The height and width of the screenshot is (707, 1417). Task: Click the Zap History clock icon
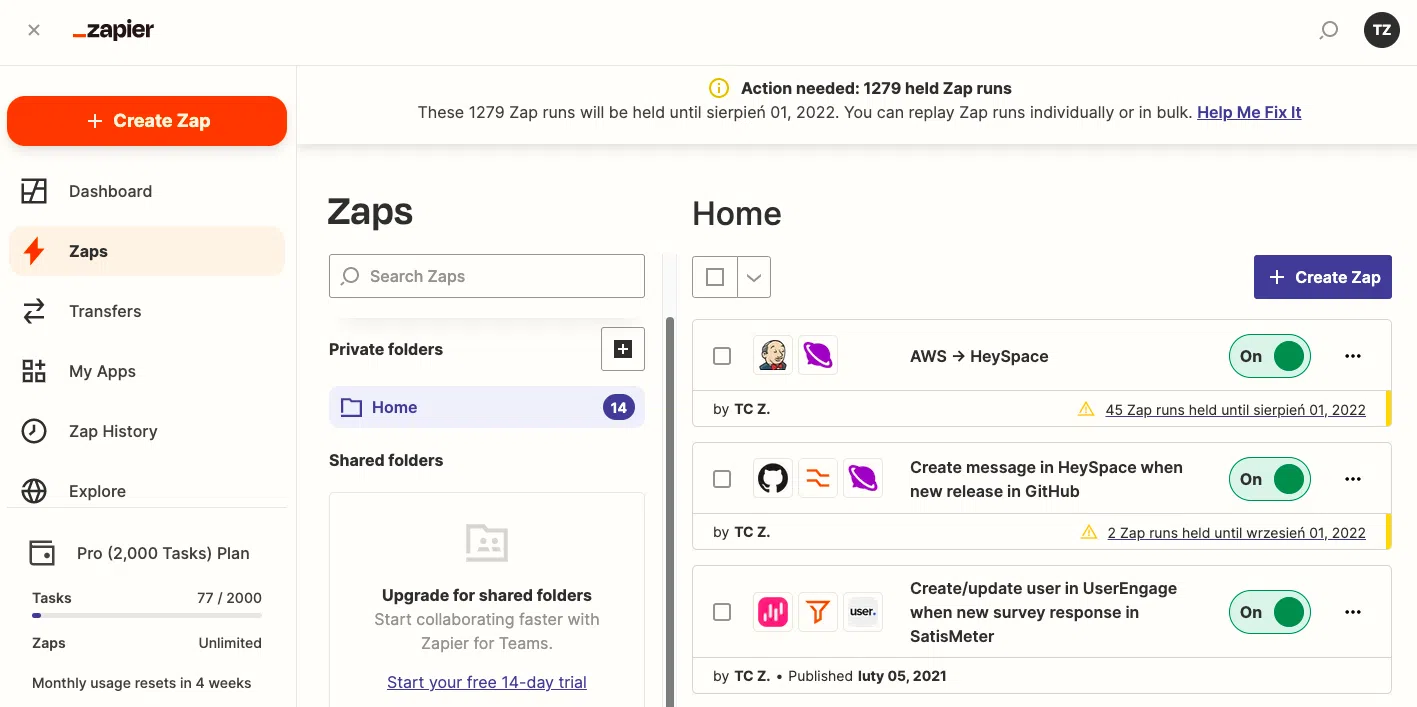(x=34, y=431)
